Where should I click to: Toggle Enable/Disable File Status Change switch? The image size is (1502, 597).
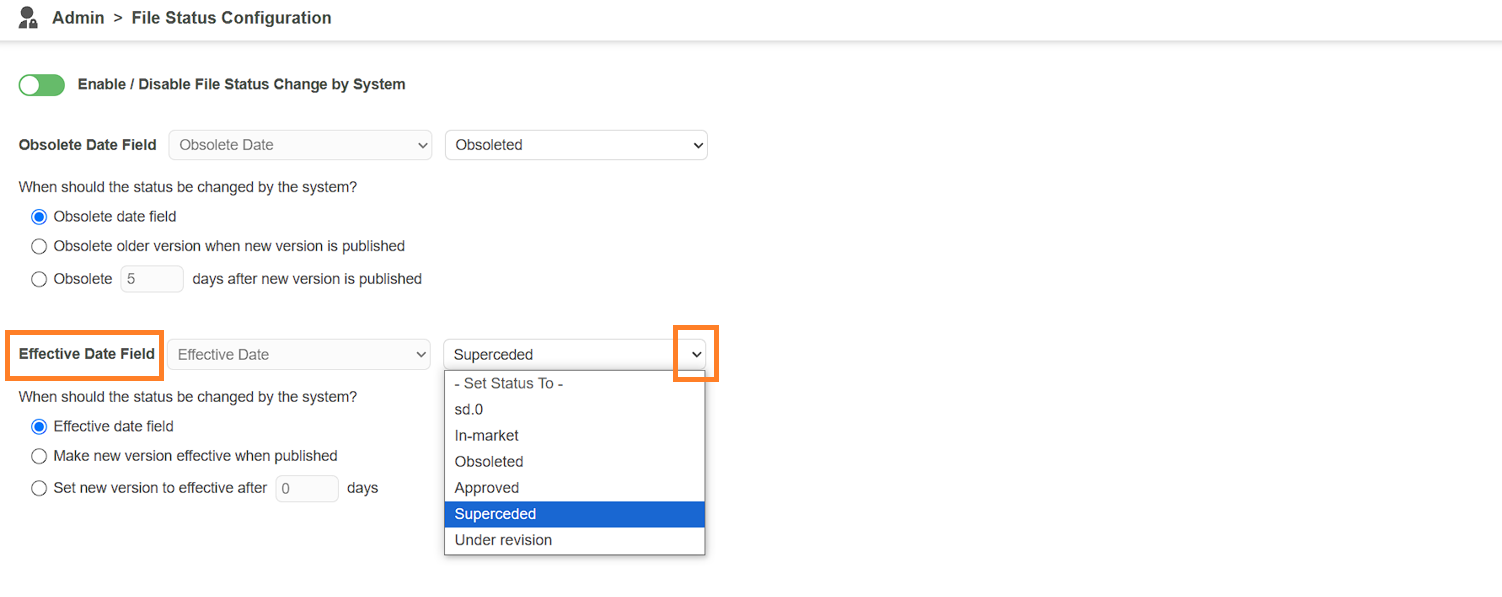tap(42, 85)
